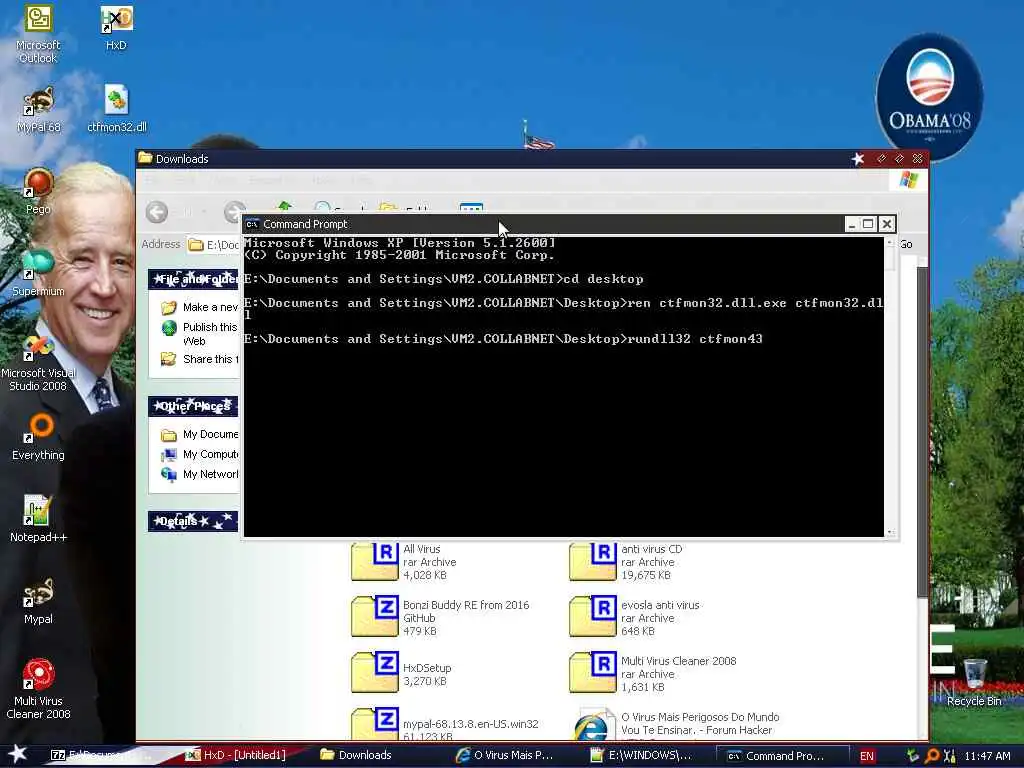Switch to Downloads taskbar button
Screen dimensions: 1024x768
(356, 755)
